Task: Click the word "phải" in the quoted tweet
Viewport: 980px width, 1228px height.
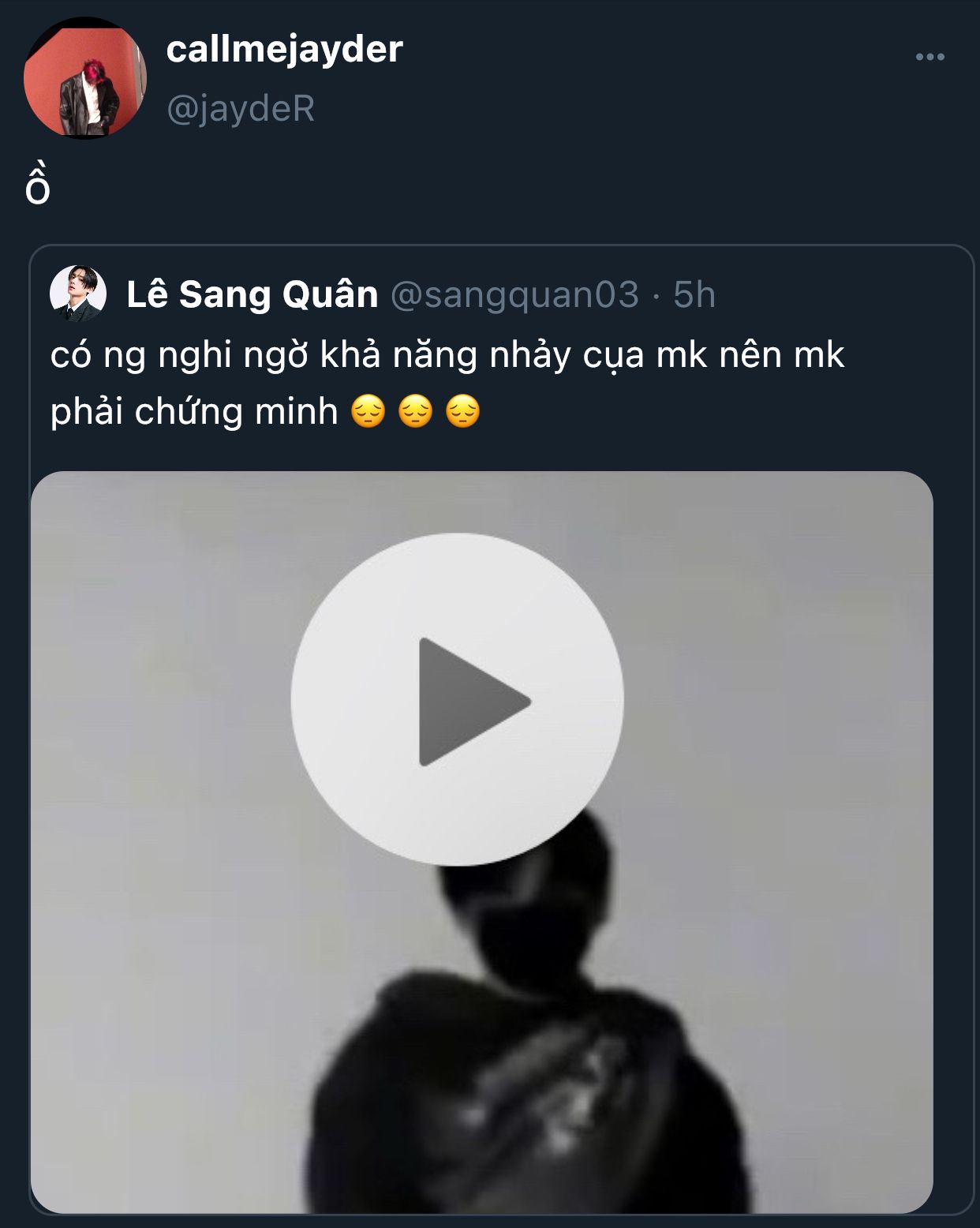Action: (87, 412)
